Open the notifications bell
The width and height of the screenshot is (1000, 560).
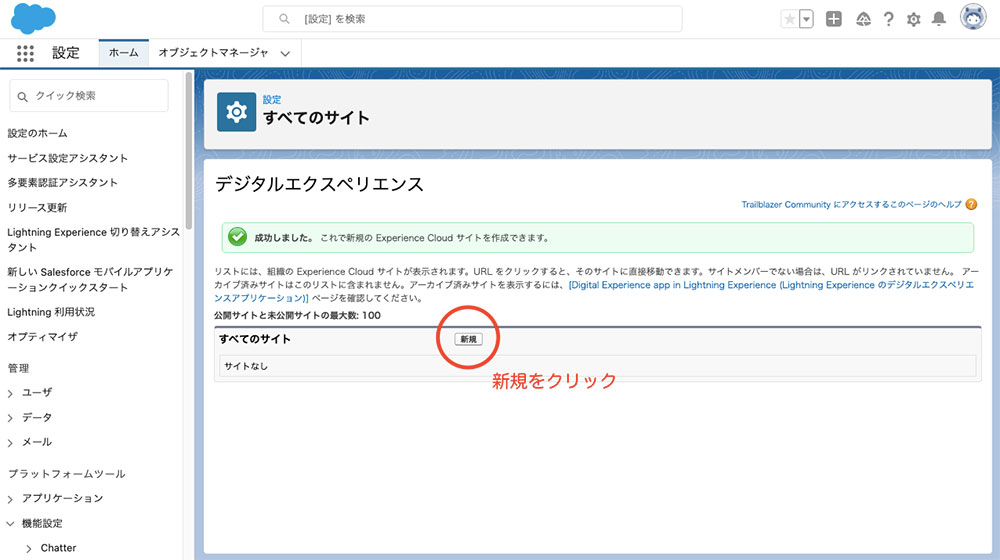[939, 19]
